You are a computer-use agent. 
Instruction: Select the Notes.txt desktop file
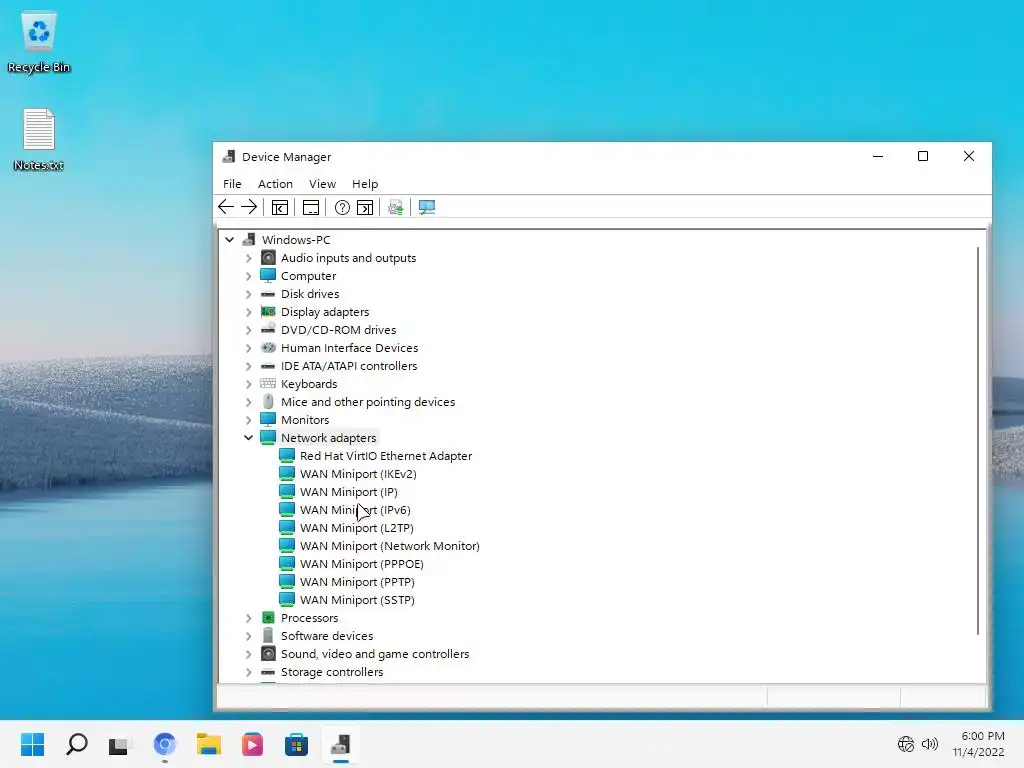(39, 140)
